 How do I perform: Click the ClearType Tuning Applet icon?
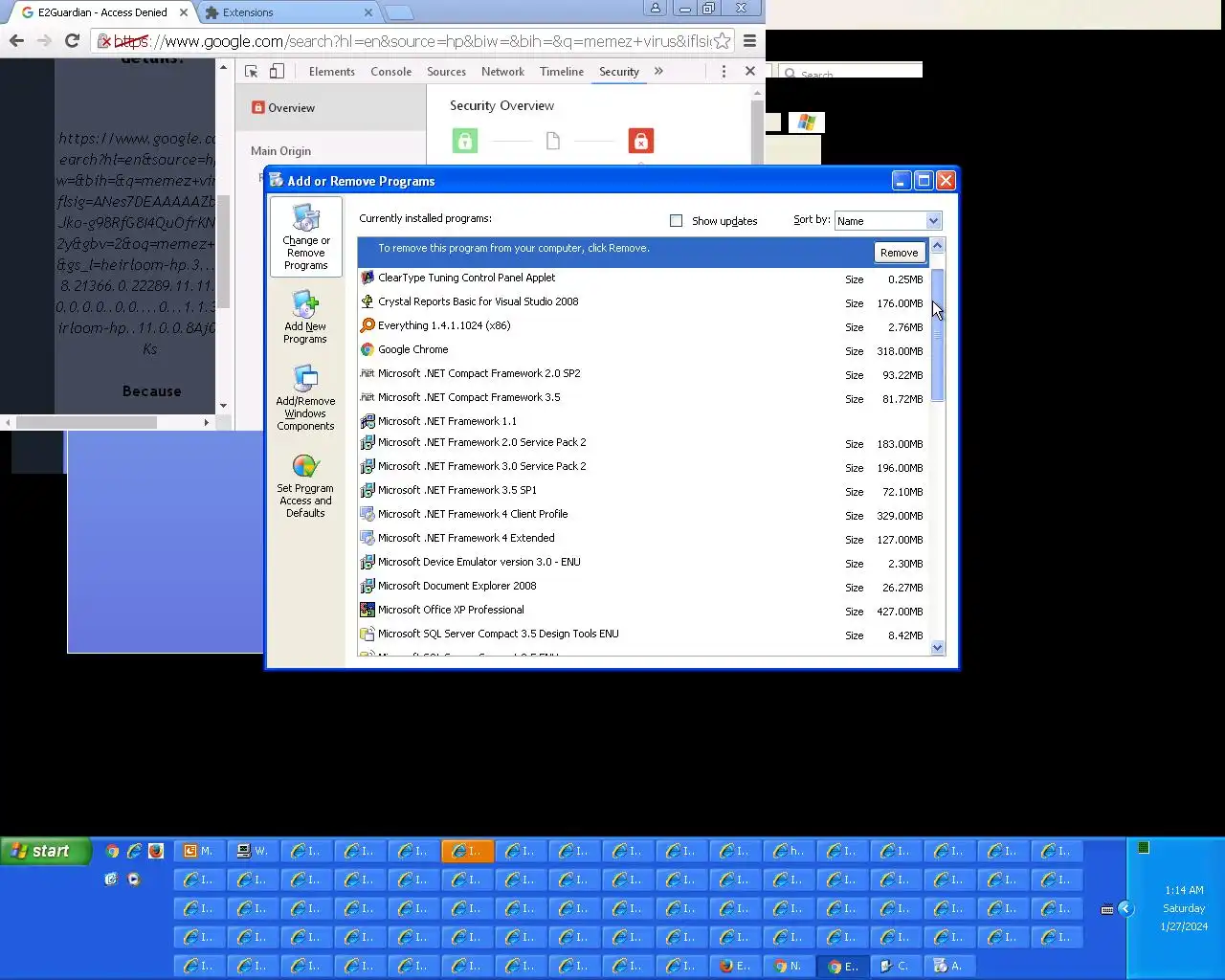pyautogui.click(x=367, y=278)
